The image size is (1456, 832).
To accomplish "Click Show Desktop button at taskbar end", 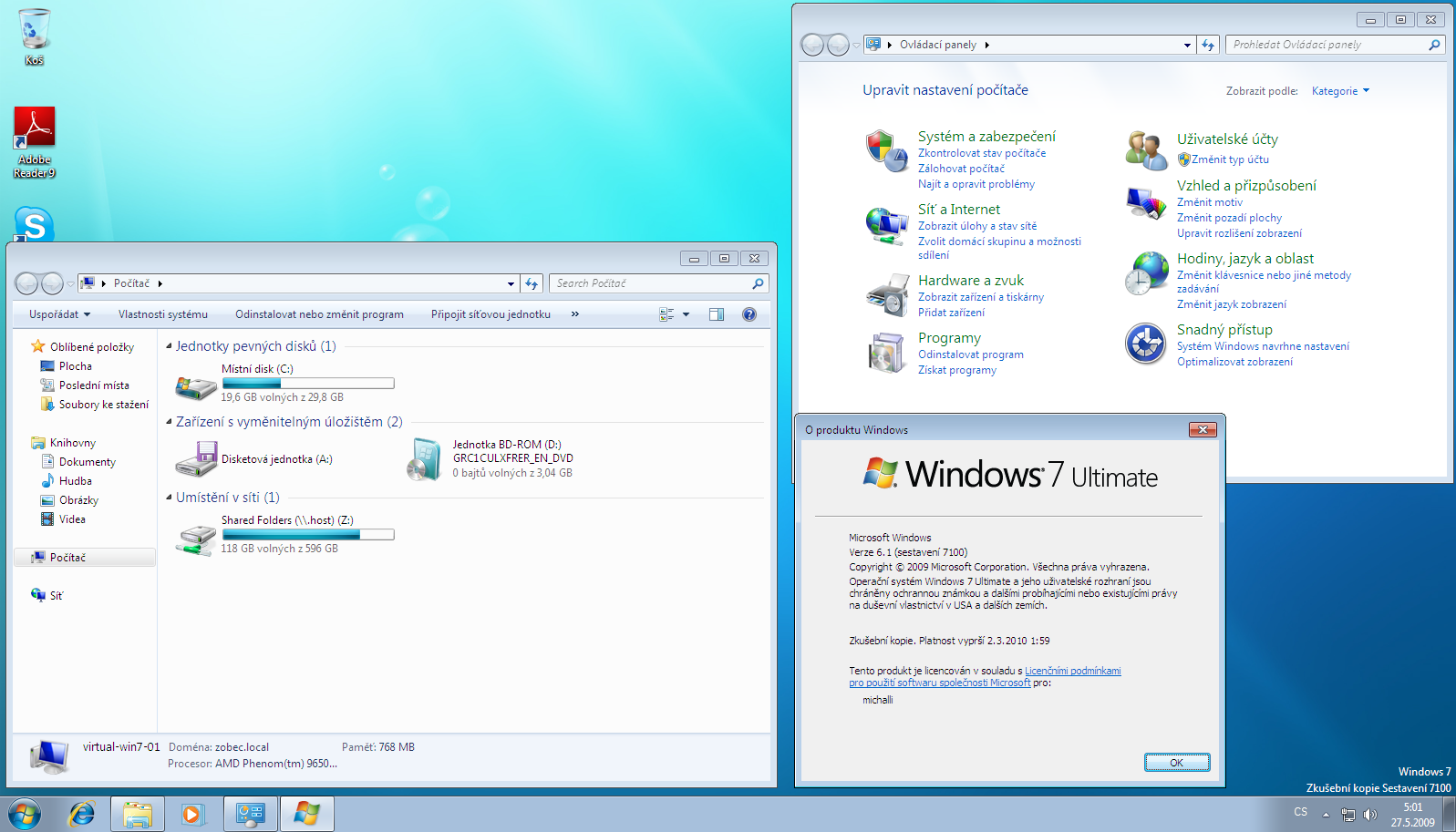I will [1450, 814].
